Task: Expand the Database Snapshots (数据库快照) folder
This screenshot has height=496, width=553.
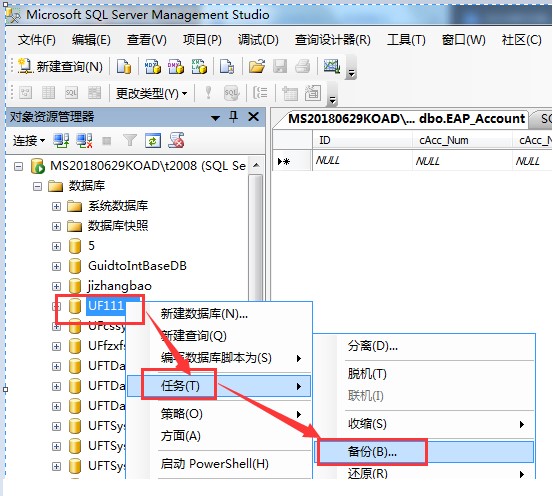Action: [x=56, y=226]
